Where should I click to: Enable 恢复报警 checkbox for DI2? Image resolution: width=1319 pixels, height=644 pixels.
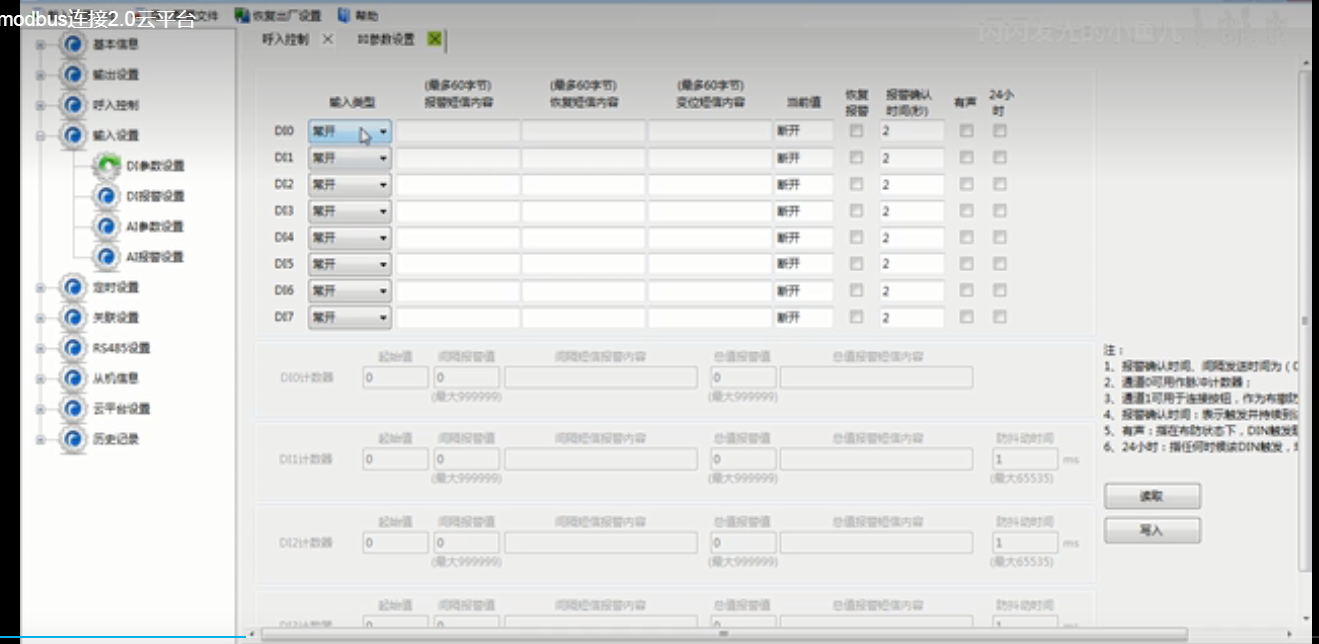pyautogui.click(x=856, y=184)
